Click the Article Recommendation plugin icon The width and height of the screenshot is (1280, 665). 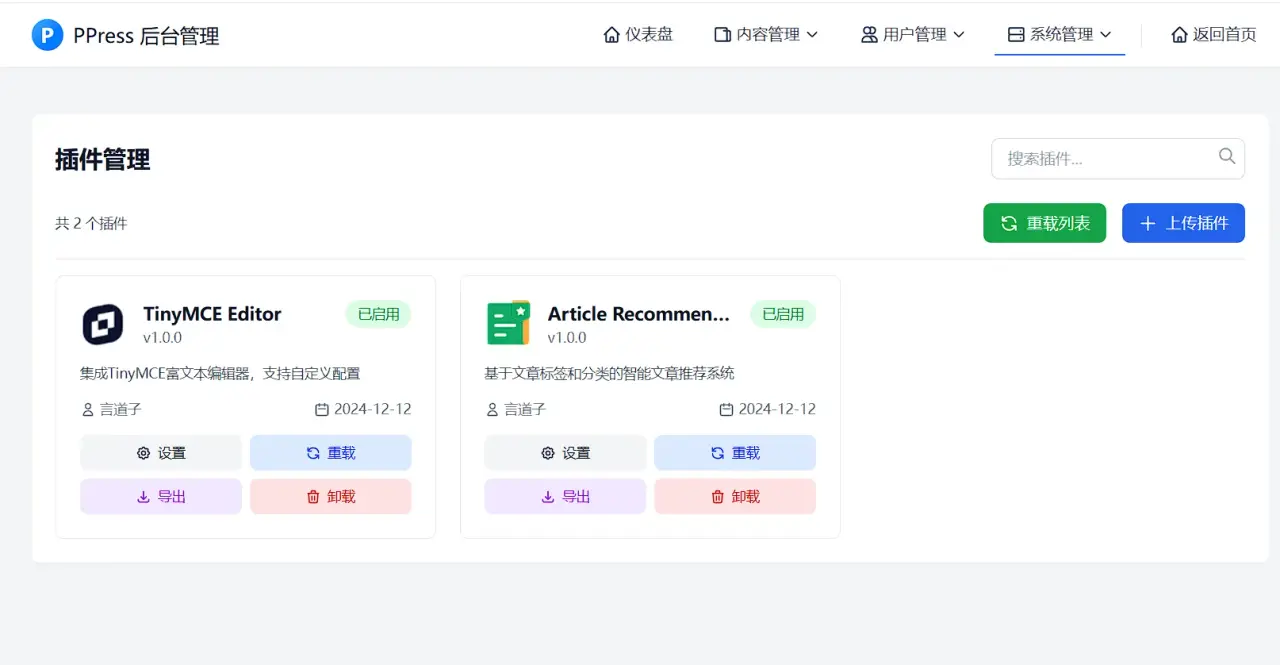(x=508, y=324)
